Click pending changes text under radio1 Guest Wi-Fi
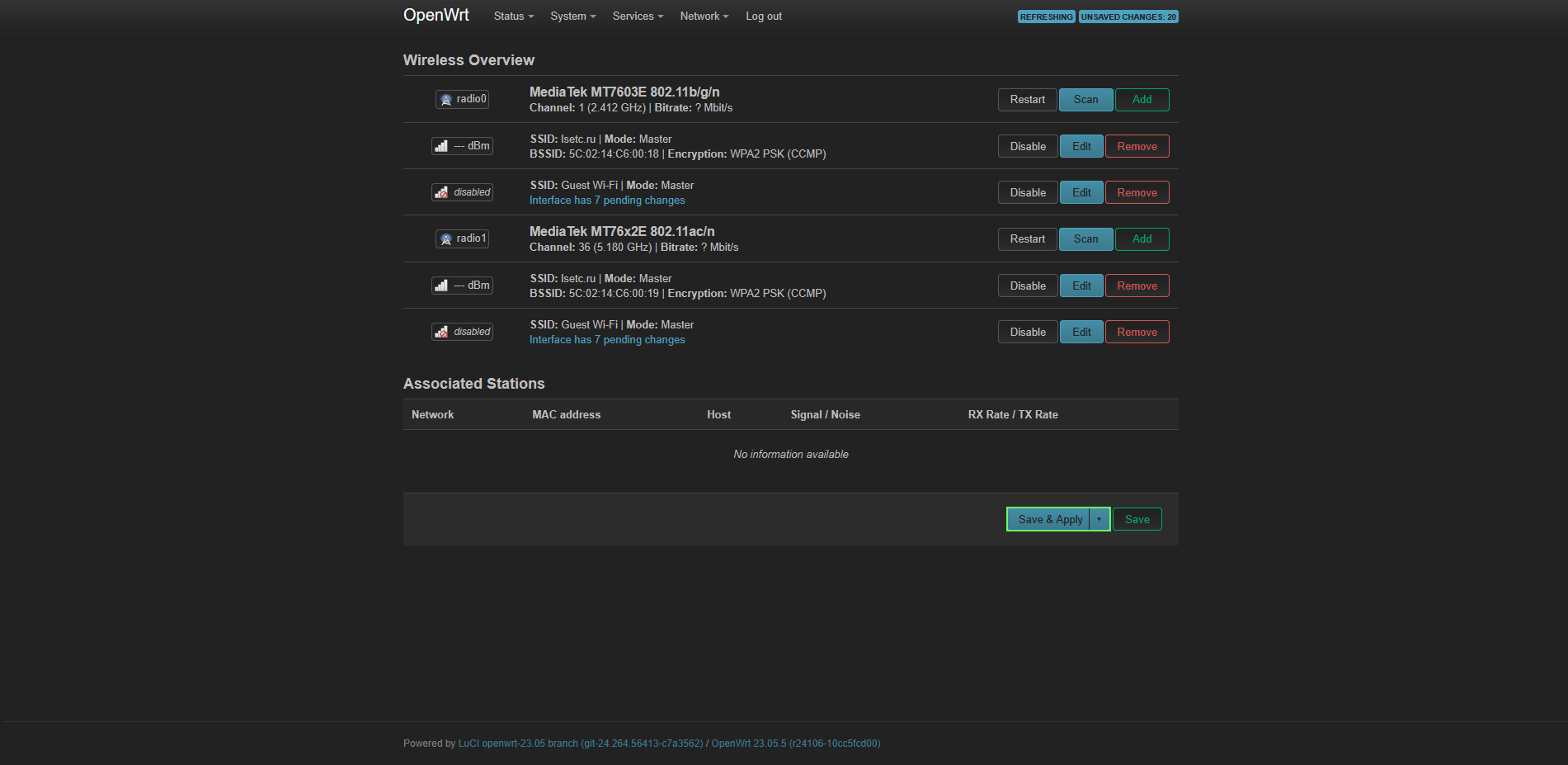This screenshot has height=765, width=1568. (x=607, y=340)
